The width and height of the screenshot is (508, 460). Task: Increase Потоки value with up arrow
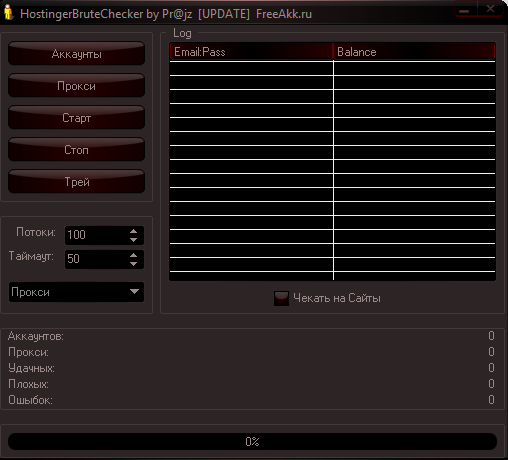point(134,231)
